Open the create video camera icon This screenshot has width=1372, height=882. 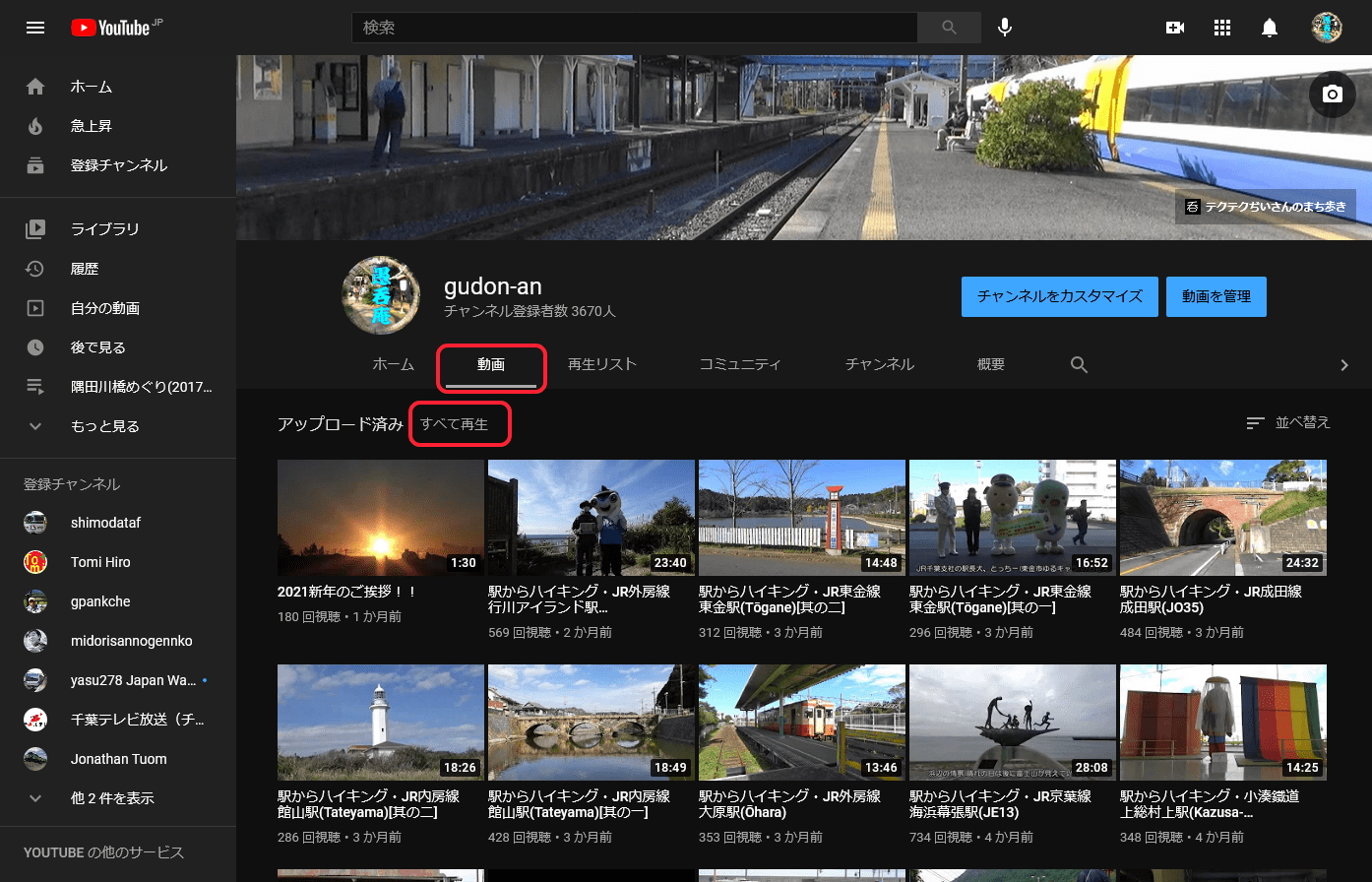pyautogui.click(x=1174, y=28)
